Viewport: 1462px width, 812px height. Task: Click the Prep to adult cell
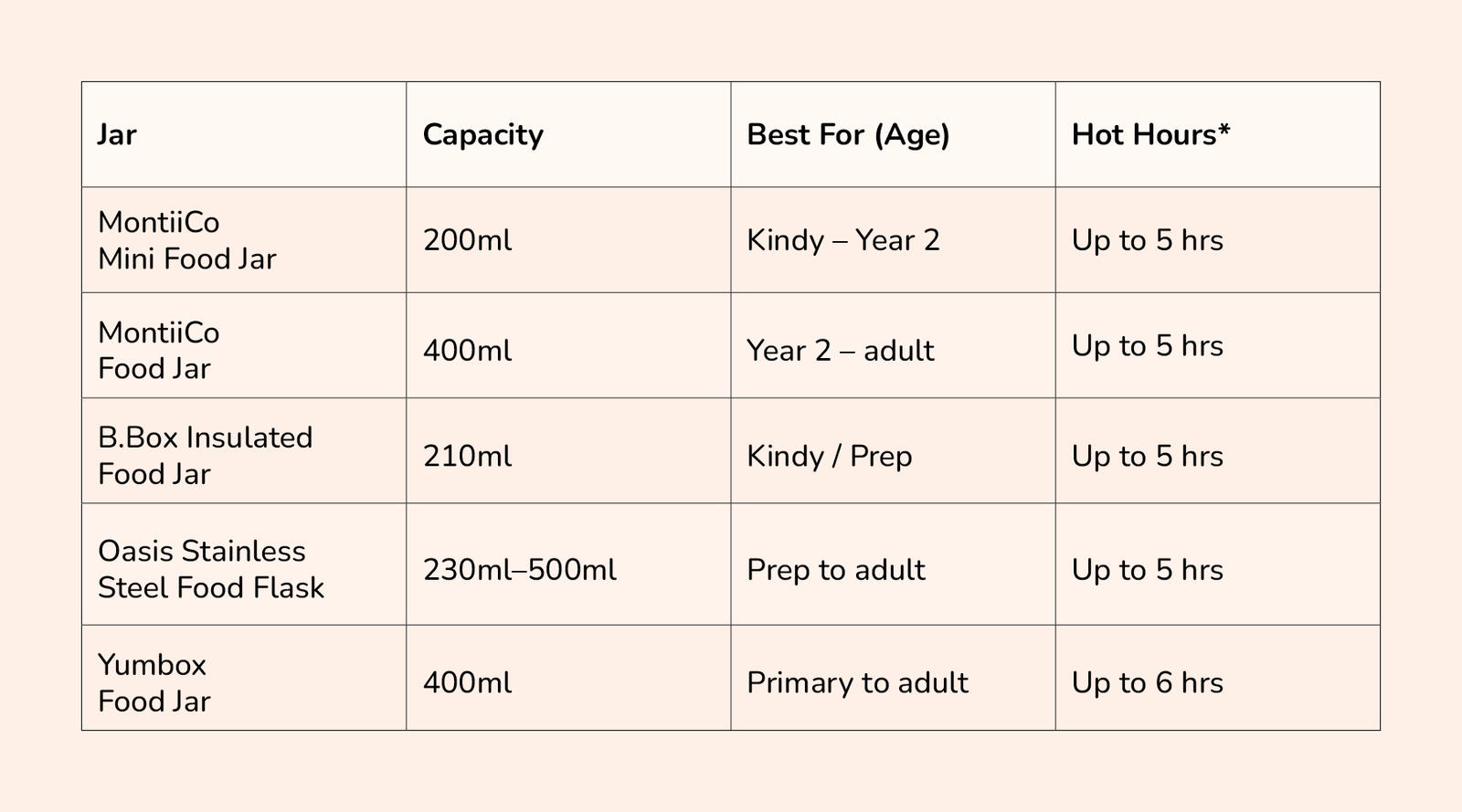893,564
